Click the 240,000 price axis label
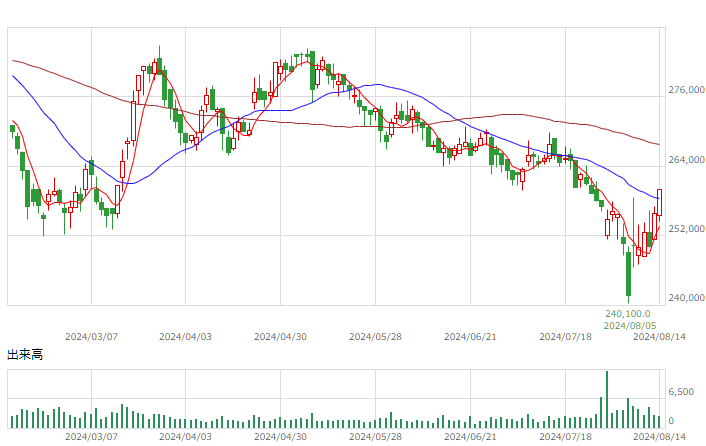The image size is (706, 446). tap(686, 297)
